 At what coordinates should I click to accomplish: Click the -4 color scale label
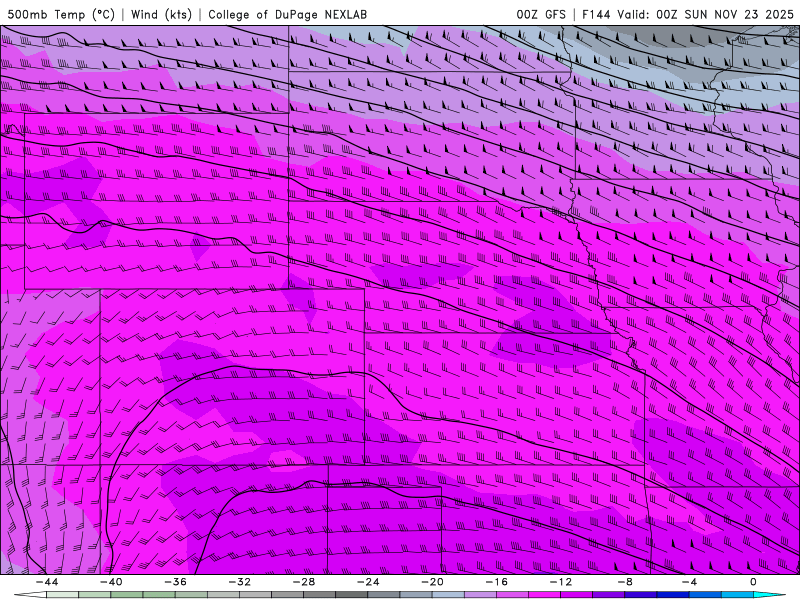[x=689, y=582]
